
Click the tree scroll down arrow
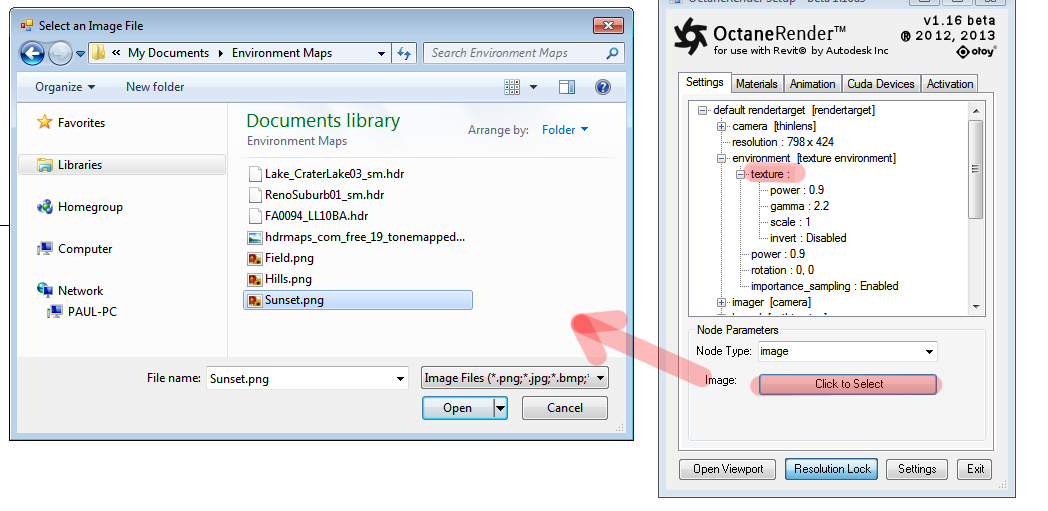point(976,307)
